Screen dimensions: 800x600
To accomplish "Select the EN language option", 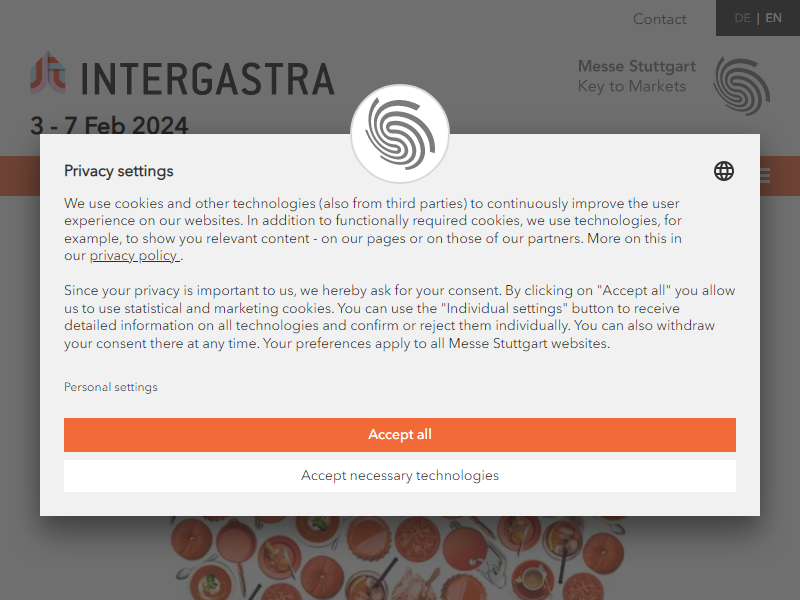I will coord(773,18).
